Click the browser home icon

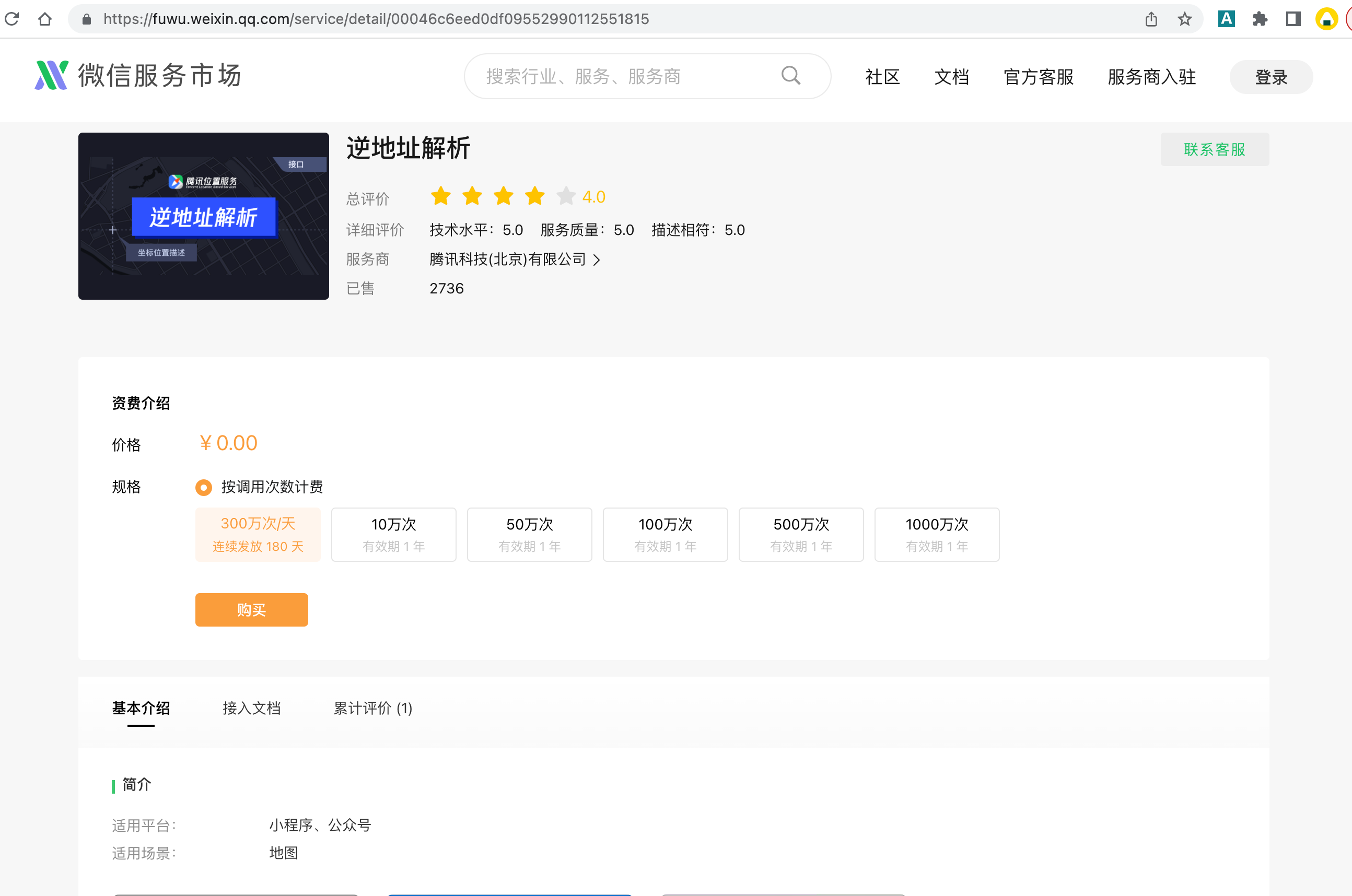44,19
